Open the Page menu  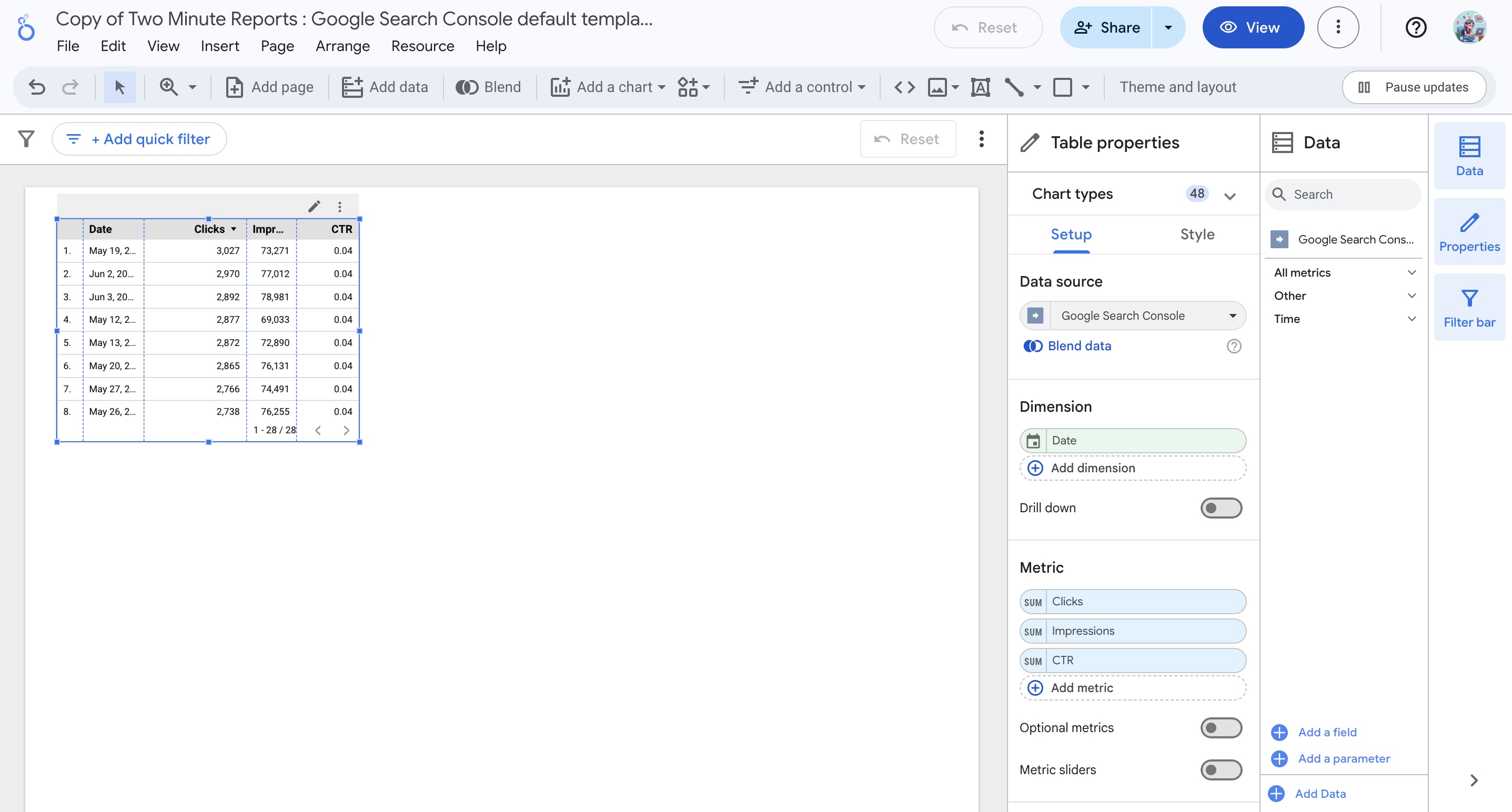[x=277, y=46]
